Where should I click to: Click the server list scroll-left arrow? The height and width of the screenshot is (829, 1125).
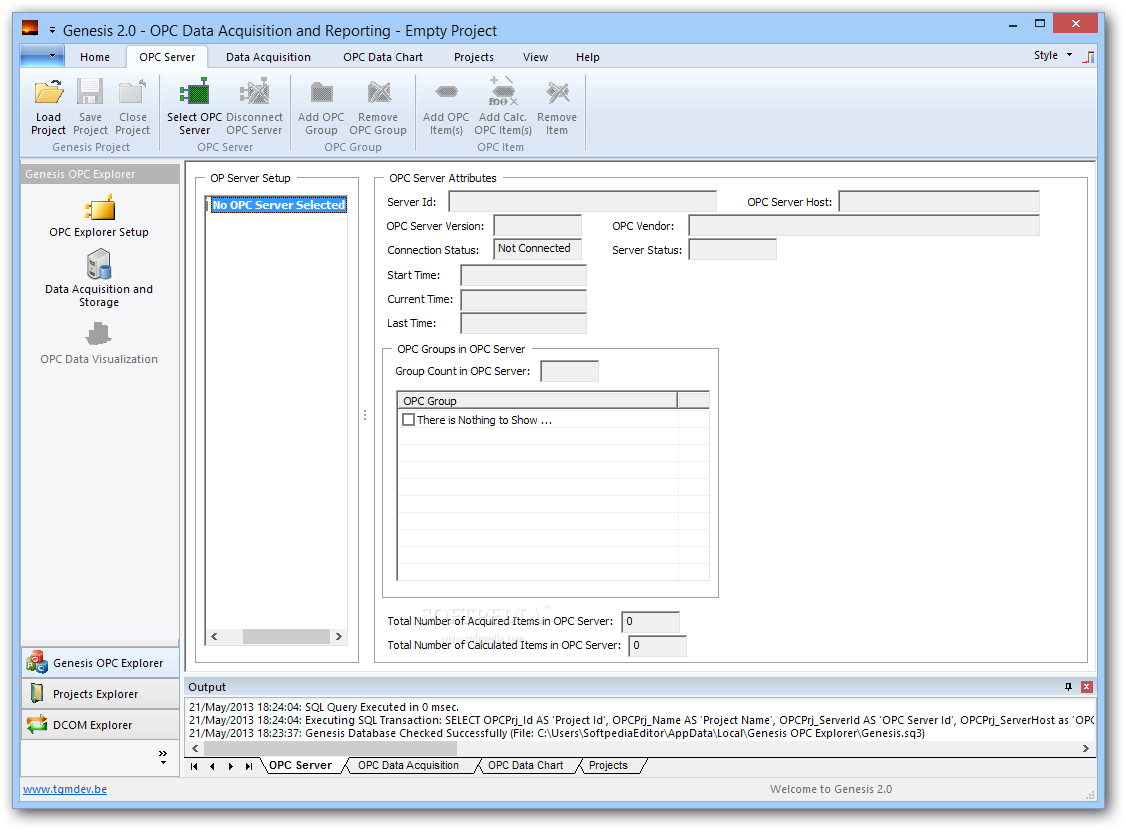[x=214, y=637]
